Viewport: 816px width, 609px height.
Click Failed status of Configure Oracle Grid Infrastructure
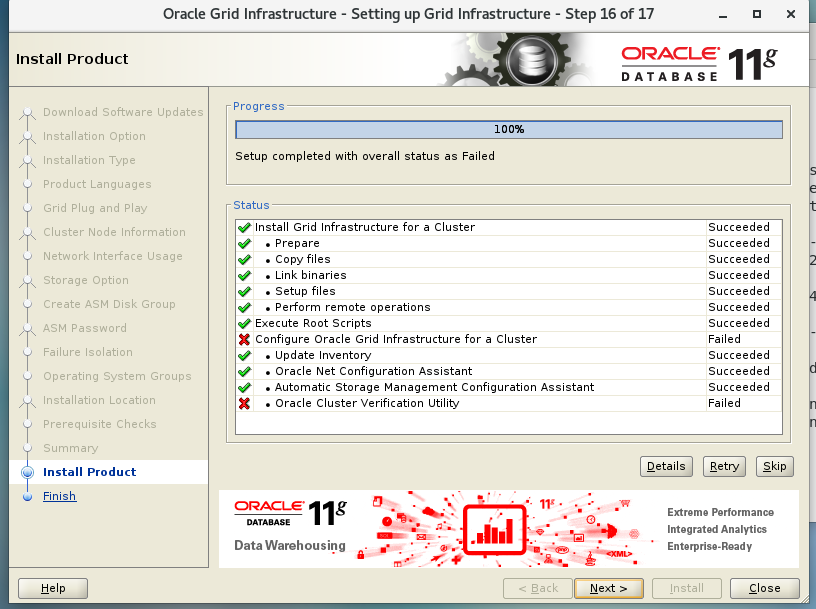(x=724, y=339)
